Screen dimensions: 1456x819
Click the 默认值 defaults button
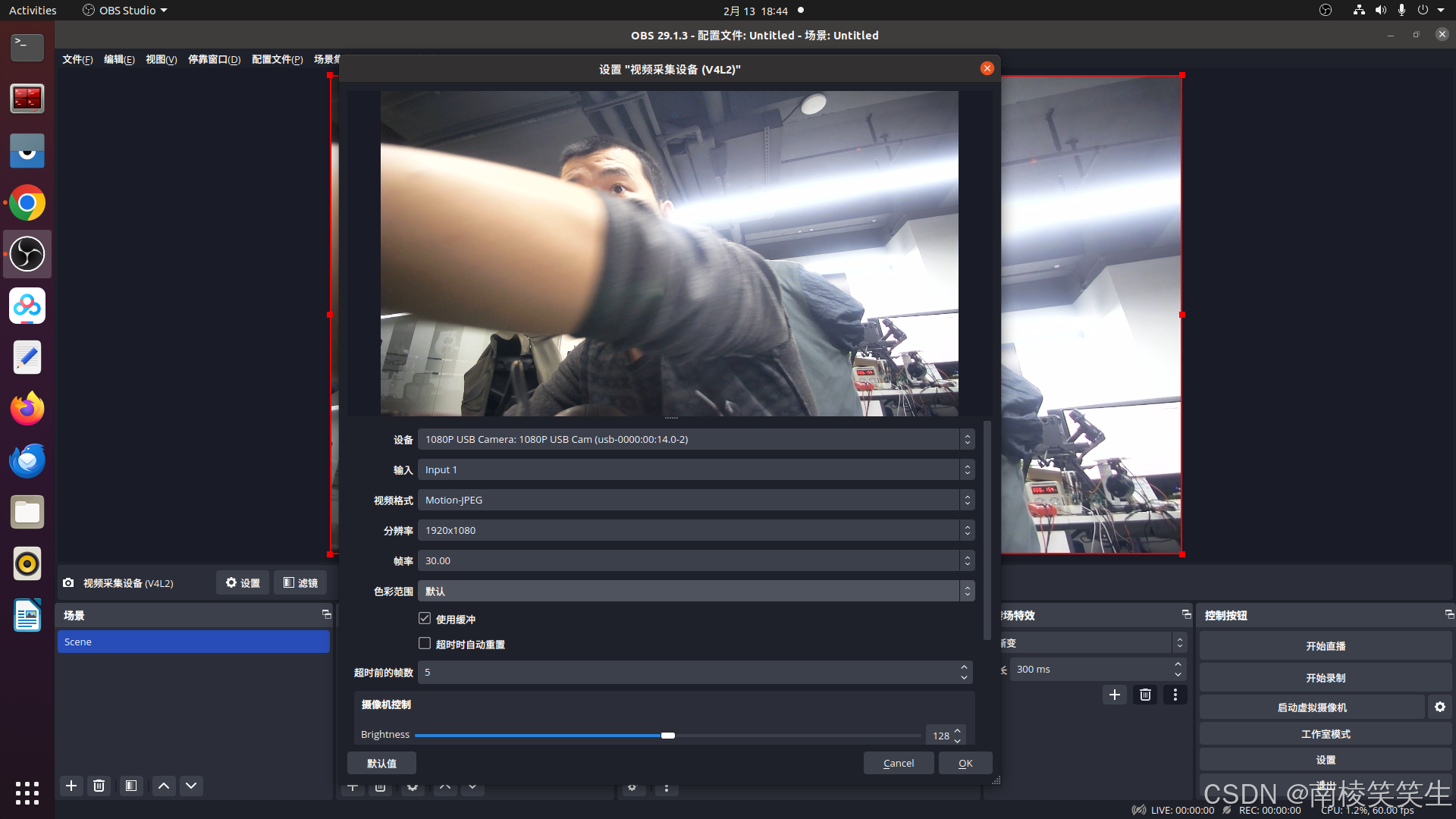[381, 763]
